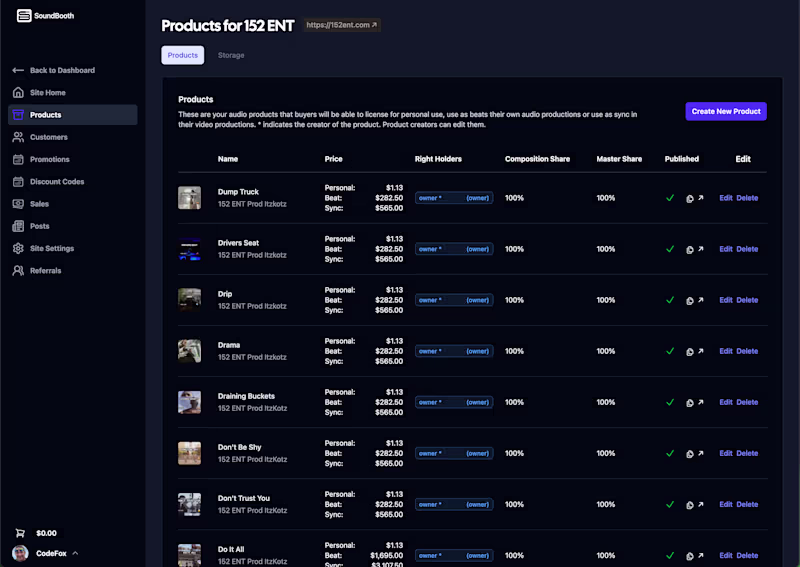Open Do It All right holders owner box
Viewport: 800px width, 567px height.
[454, 555]
